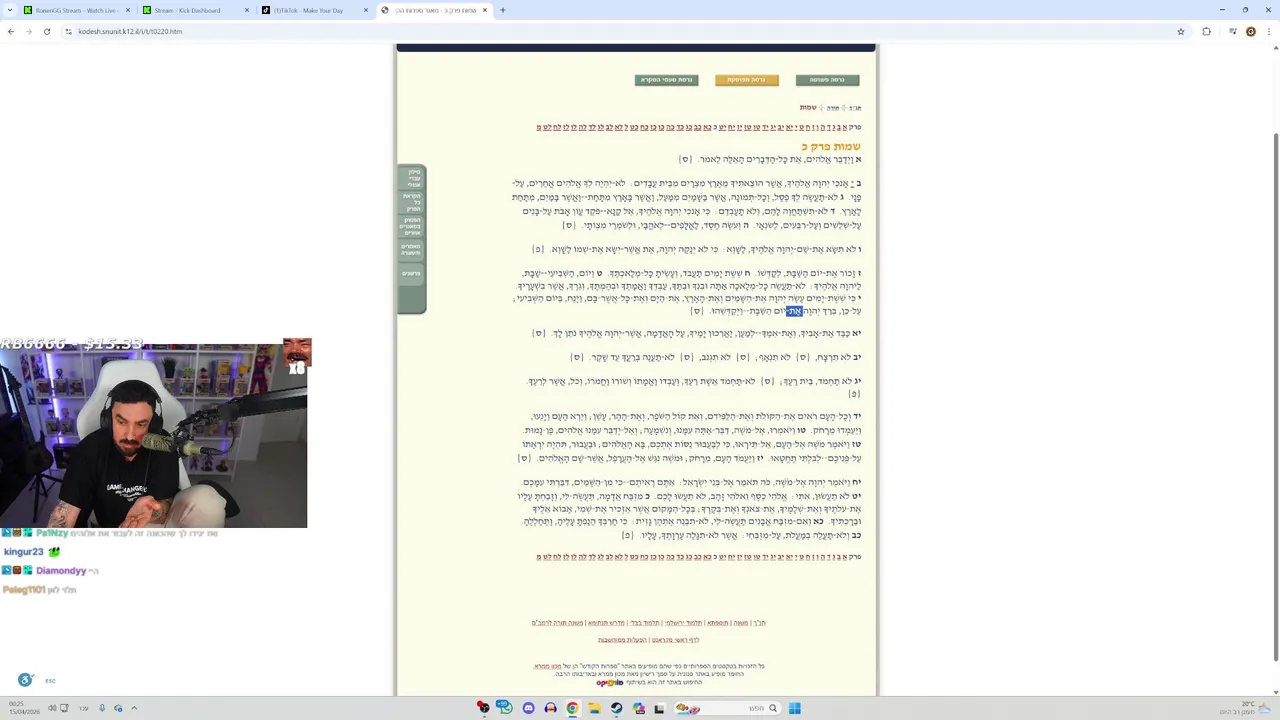Switch to Chrome from the taskbar
The width and height of the screenshot is (1280, 720).
click(x=572, y=708)
